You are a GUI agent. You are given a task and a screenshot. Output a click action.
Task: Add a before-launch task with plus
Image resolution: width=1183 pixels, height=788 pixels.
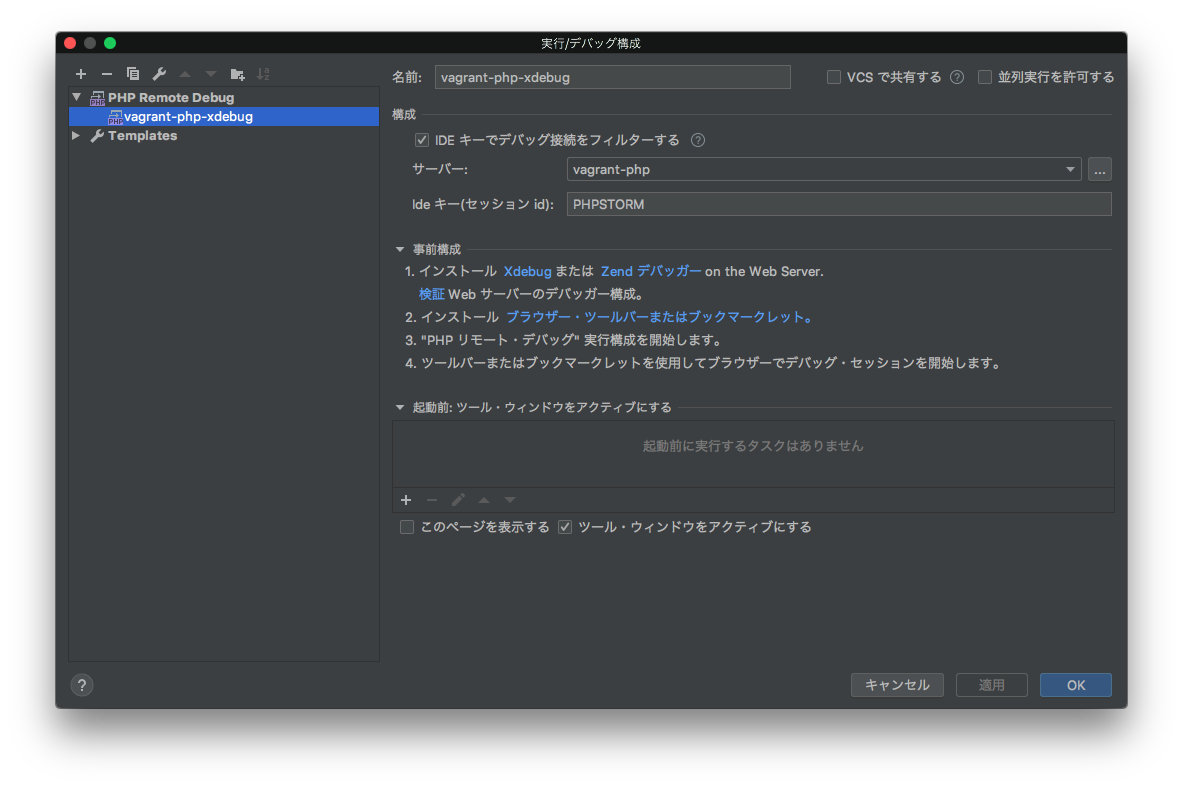(x=406, y=500)
